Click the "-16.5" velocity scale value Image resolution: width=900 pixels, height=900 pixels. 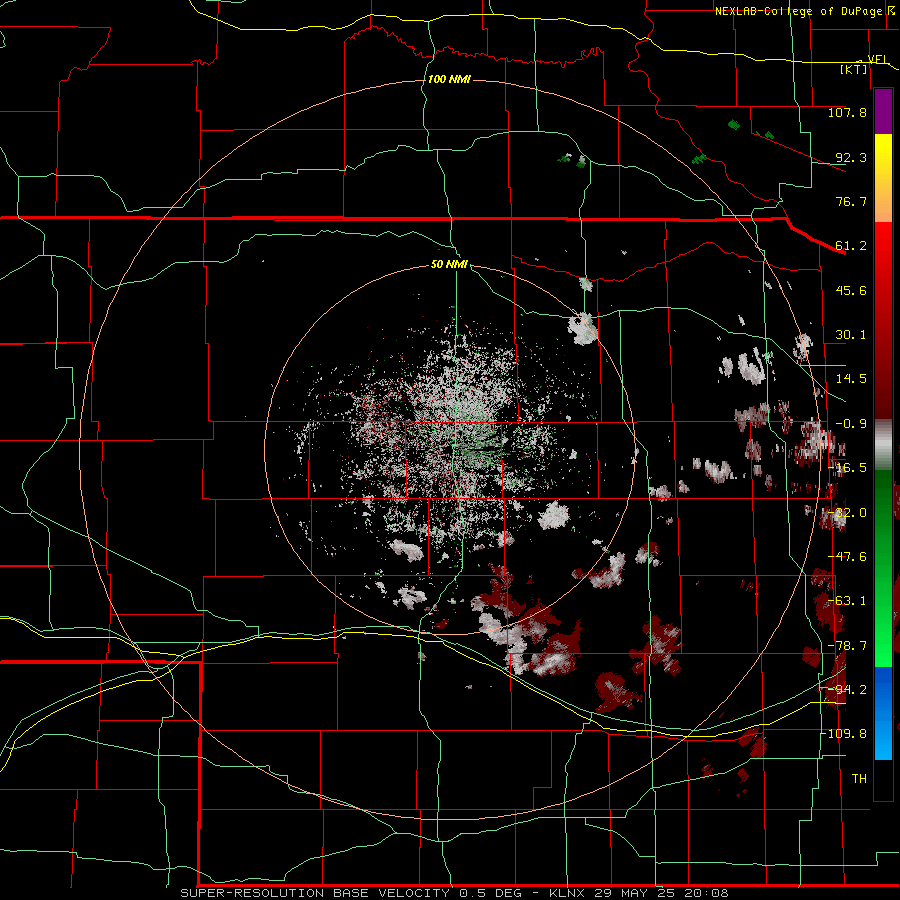[847, 468]
